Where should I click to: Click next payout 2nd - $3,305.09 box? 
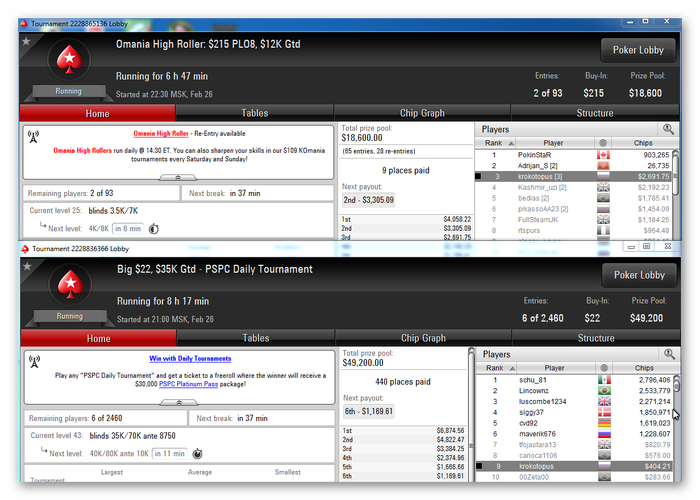tap(368, 200)
